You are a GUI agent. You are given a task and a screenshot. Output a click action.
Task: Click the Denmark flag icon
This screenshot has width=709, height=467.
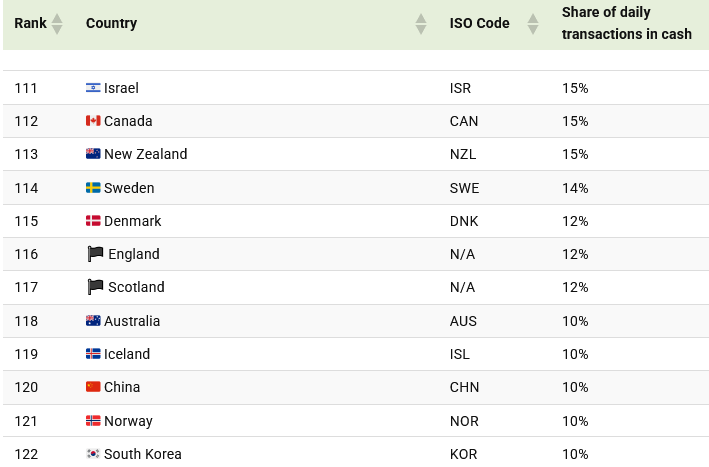[93, 221]
